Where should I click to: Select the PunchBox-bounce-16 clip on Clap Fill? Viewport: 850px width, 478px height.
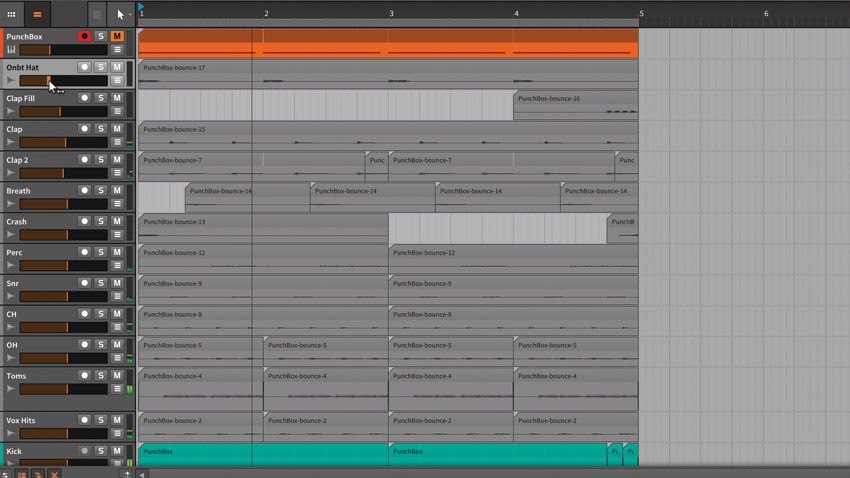576,105
